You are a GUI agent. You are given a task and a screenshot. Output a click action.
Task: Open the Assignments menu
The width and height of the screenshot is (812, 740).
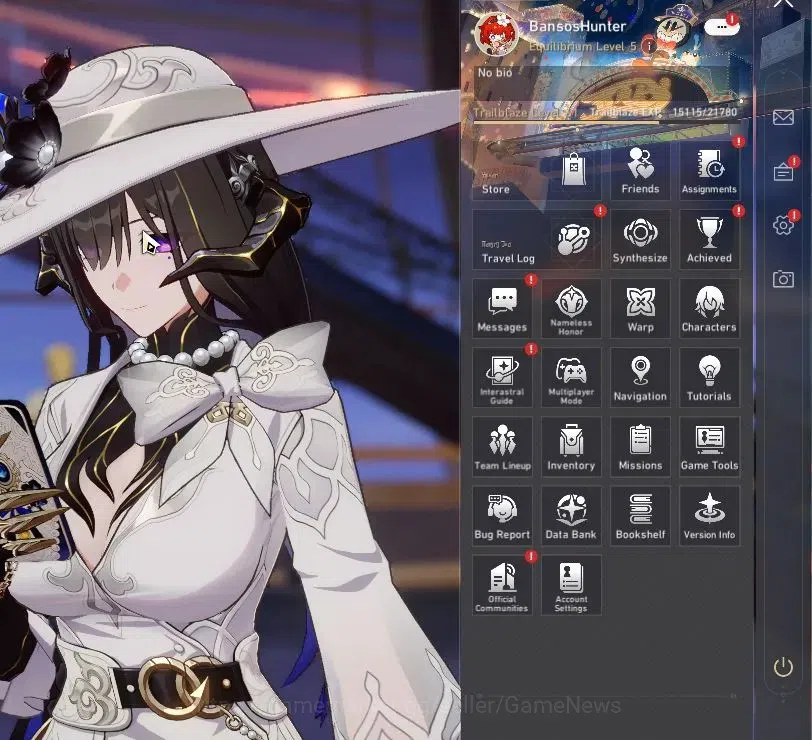[709, 171]
